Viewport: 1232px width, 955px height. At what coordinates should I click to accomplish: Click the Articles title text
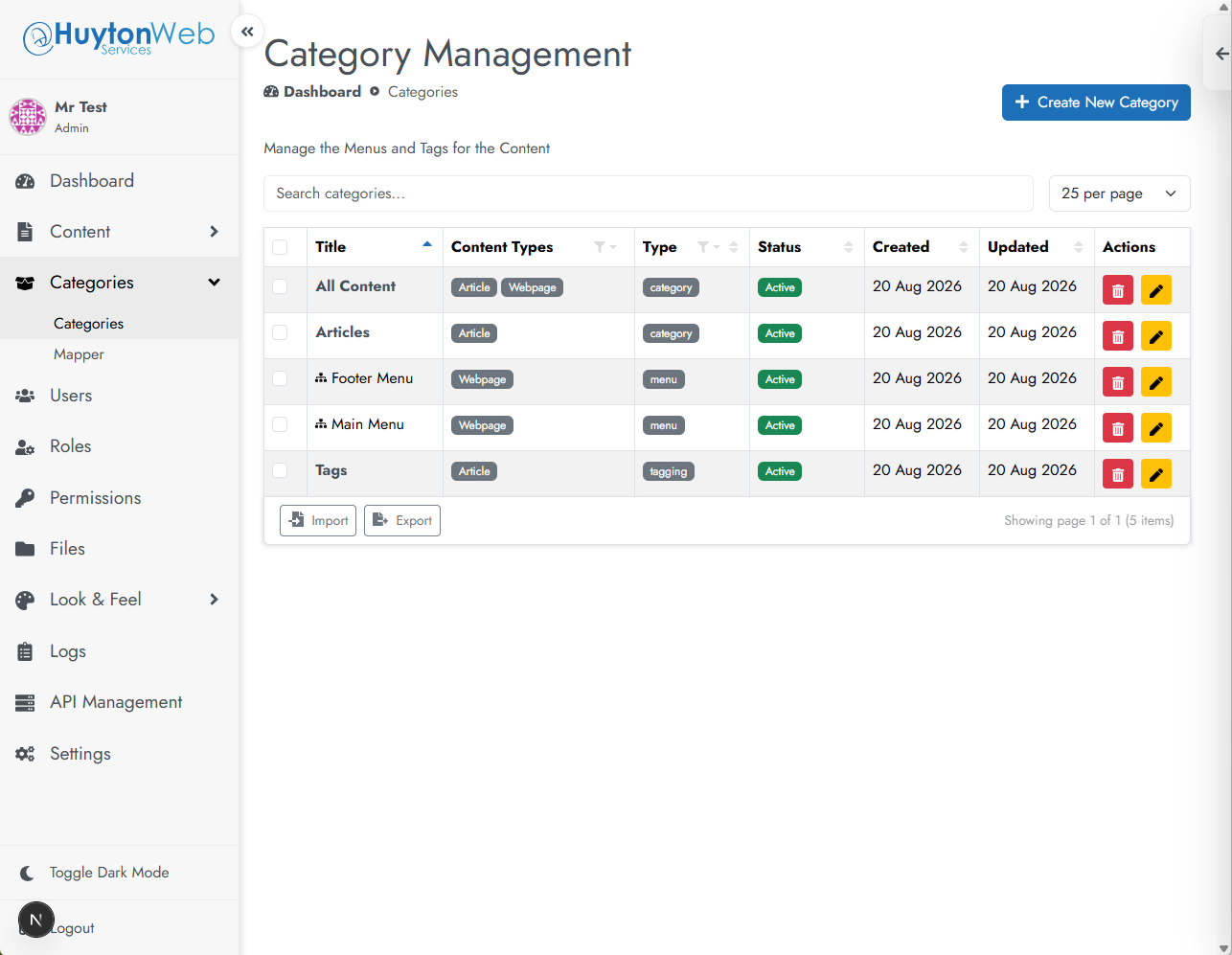(343, 332)
